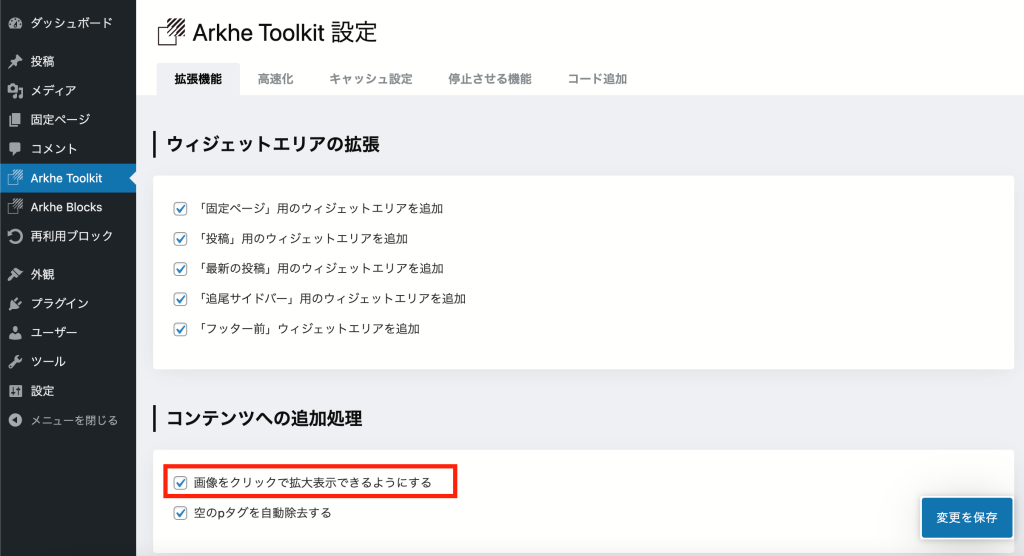Uncheck 空のpタグを自動除去する

(180, 513)
